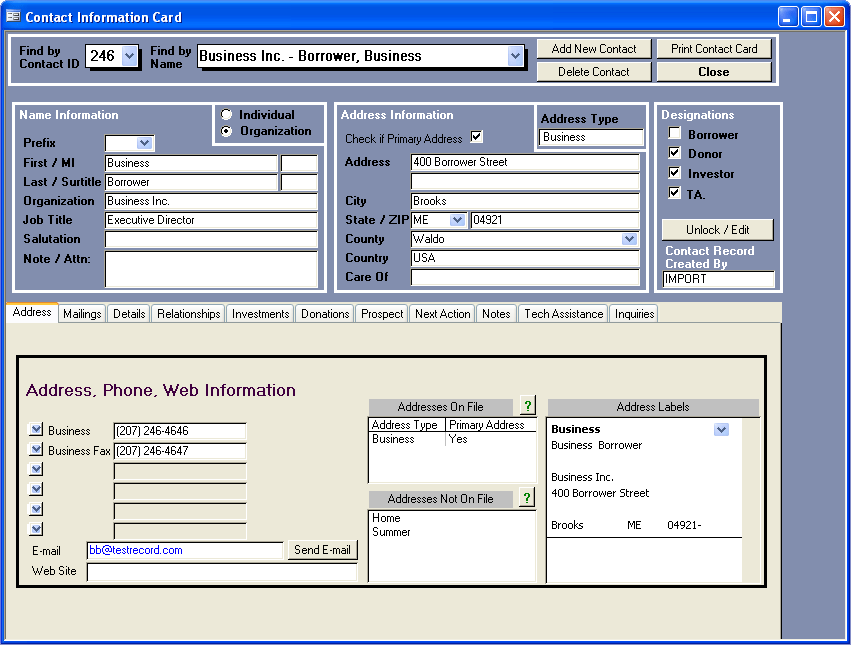Select the Individual radio button
851x645 pixels.
[x=227, y=115]
